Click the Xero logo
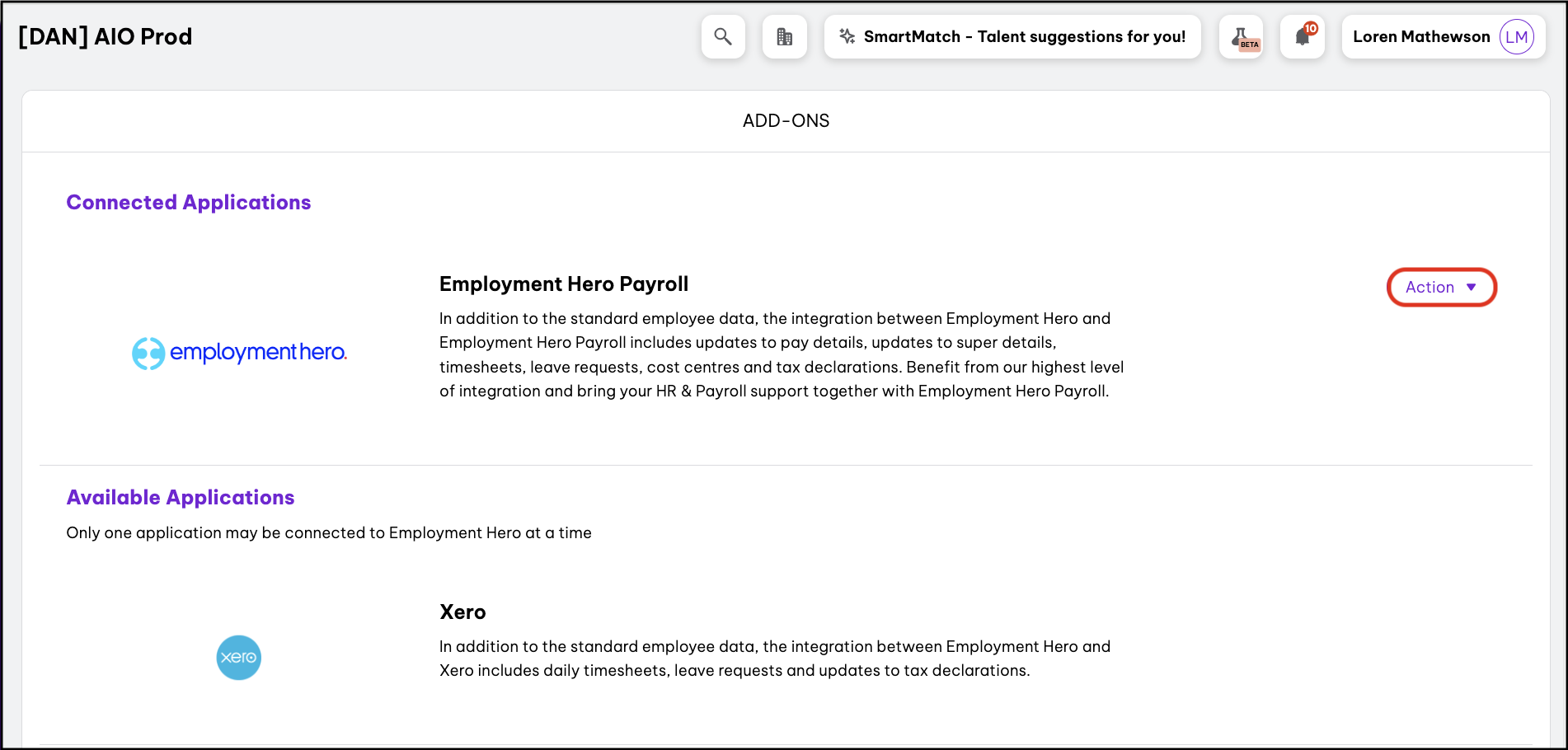Image resolution: width=1568 pixels, height=750 pixels. pyautogui.click(x=239, y=658)
